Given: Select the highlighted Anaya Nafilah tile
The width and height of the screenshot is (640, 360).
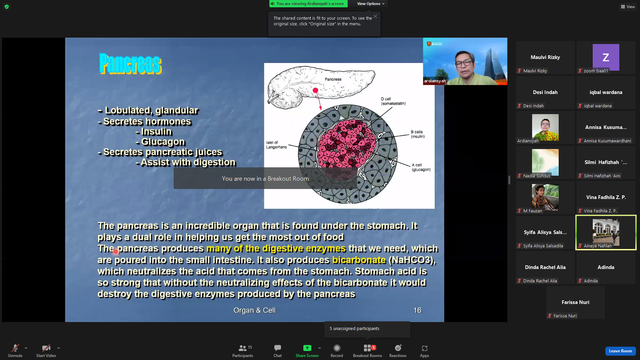Looking at the screenshot, I should [x=606, y=233].
